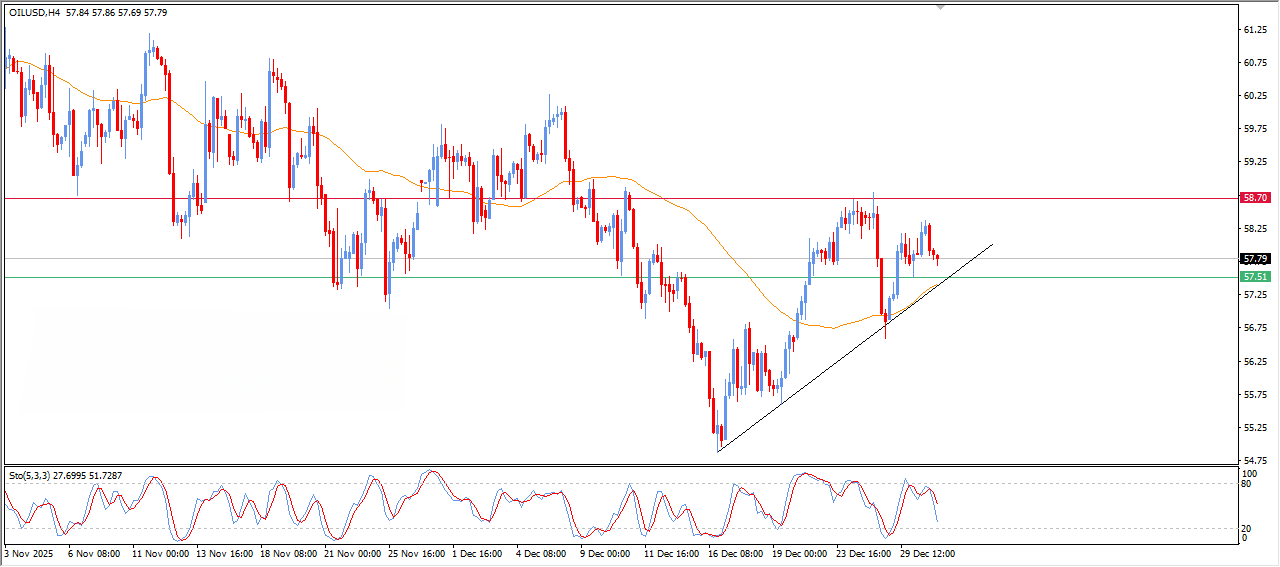Click the gray current price horizontal line
The width and height of the screenshot is (1280, 567).
(x=400, y=259)
